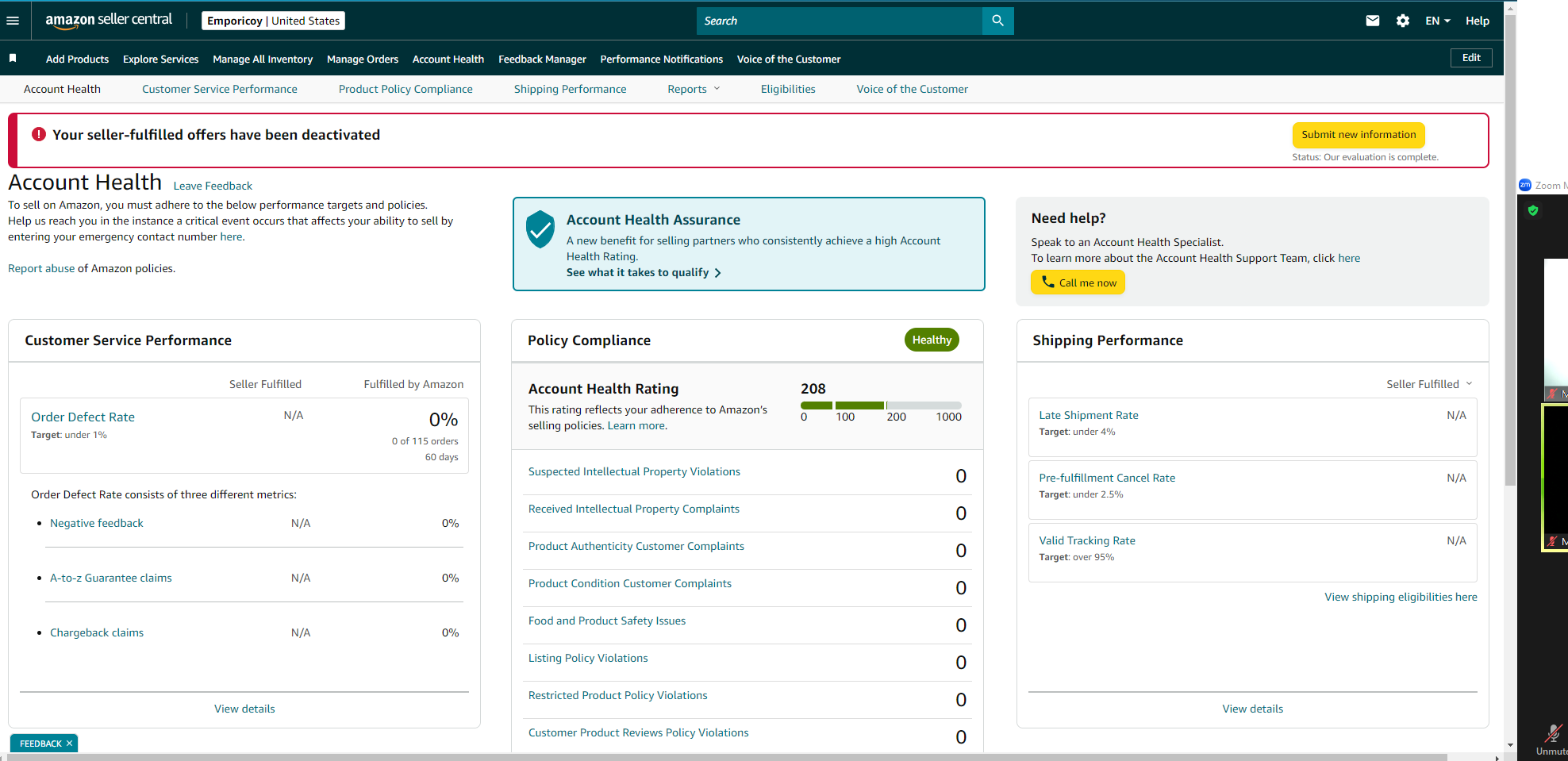Click the Help link in header

click(1477, 21)
